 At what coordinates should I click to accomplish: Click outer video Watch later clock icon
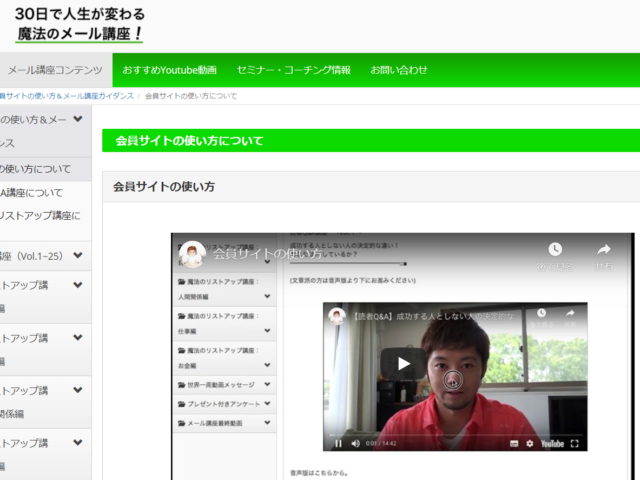pos(555,249)
